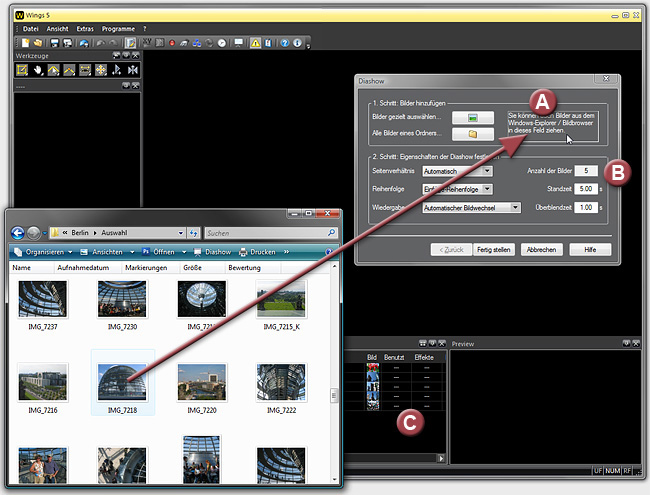Click Drucken in the Explorer toolbar

(257, 252)
